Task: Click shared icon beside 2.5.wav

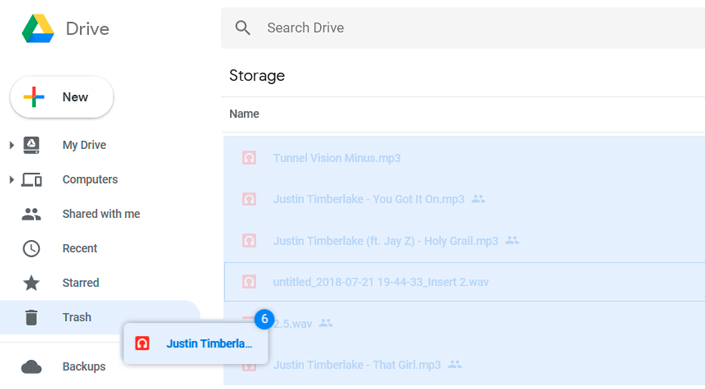Action: tap(326, 323)
